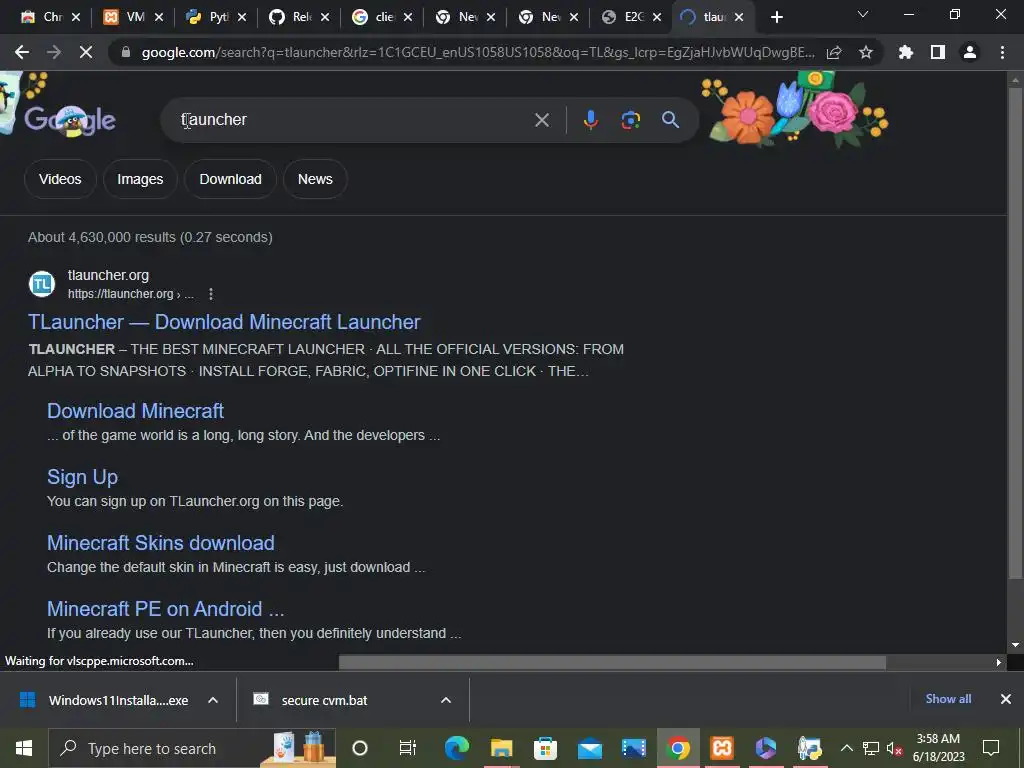Screen dimensions: 1024x768
Task: Open Chrome's three-dot menu
Action: click(1002, 52)
